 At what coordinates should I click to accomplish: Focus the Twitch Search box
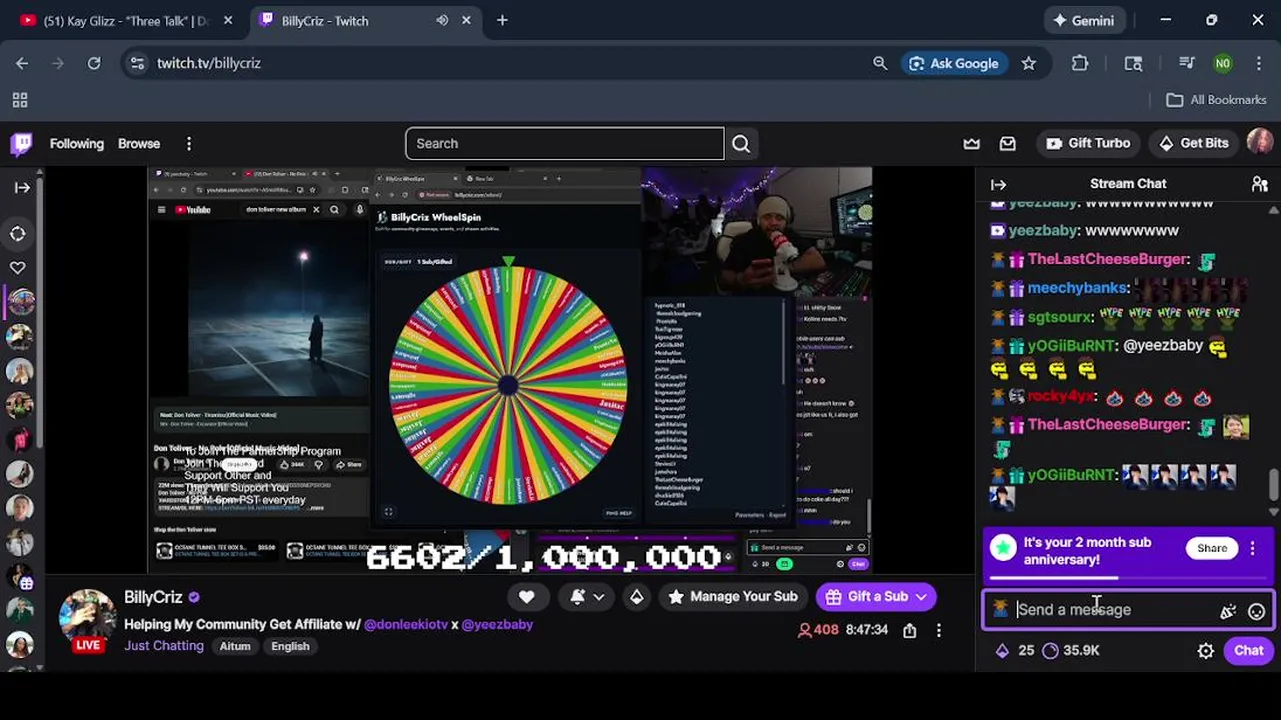click(564, 144)
